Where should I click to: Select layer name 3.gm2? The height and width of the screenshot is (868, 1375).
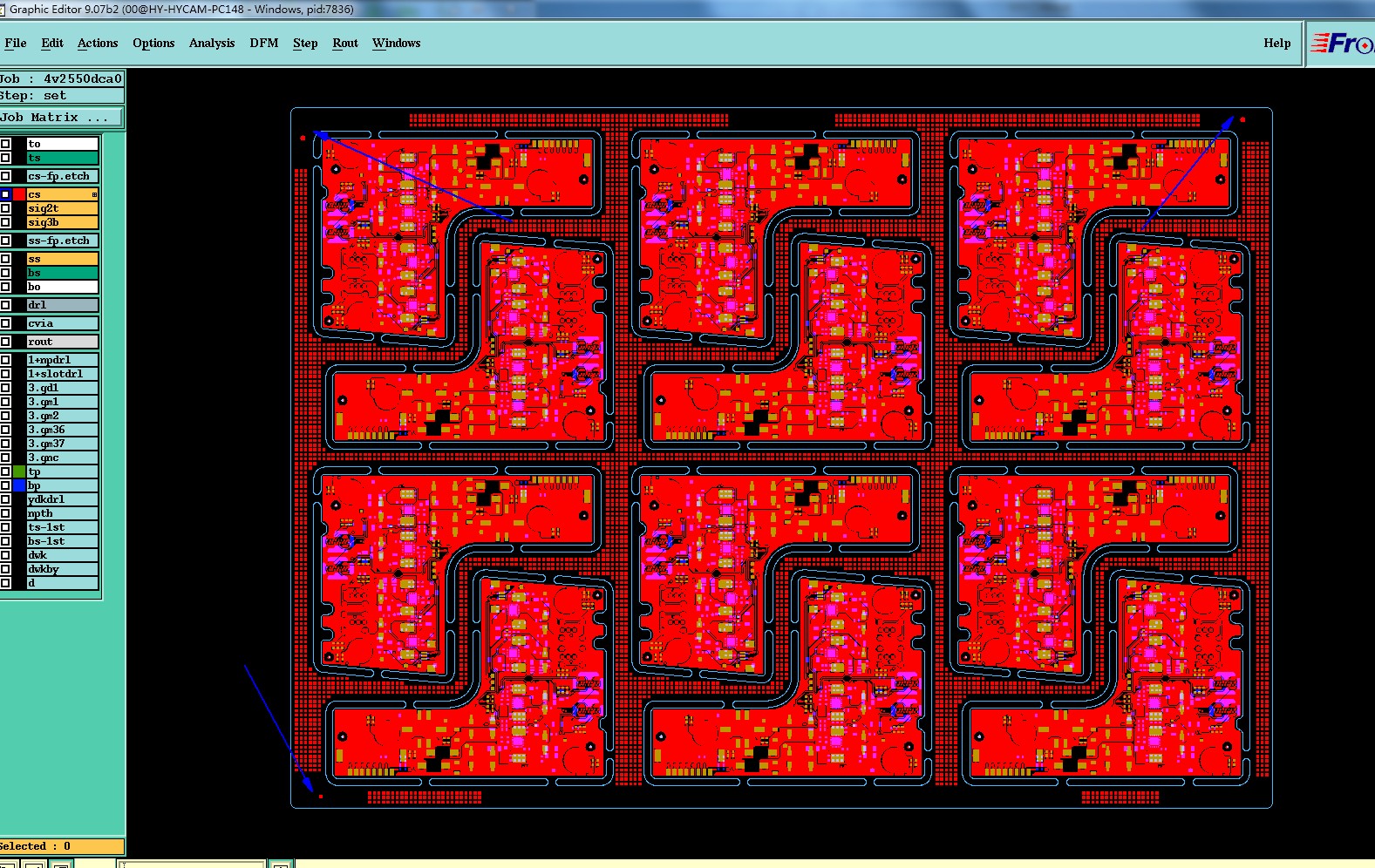tap(63, 416)
